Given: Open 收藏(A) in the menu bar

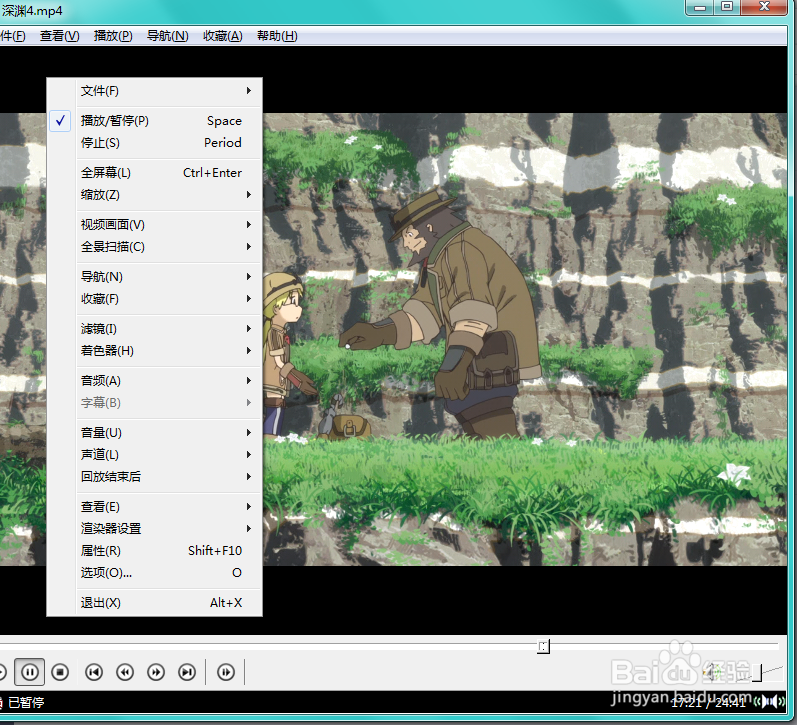Looking at the screenshot, I should click(x=223, y=36).
